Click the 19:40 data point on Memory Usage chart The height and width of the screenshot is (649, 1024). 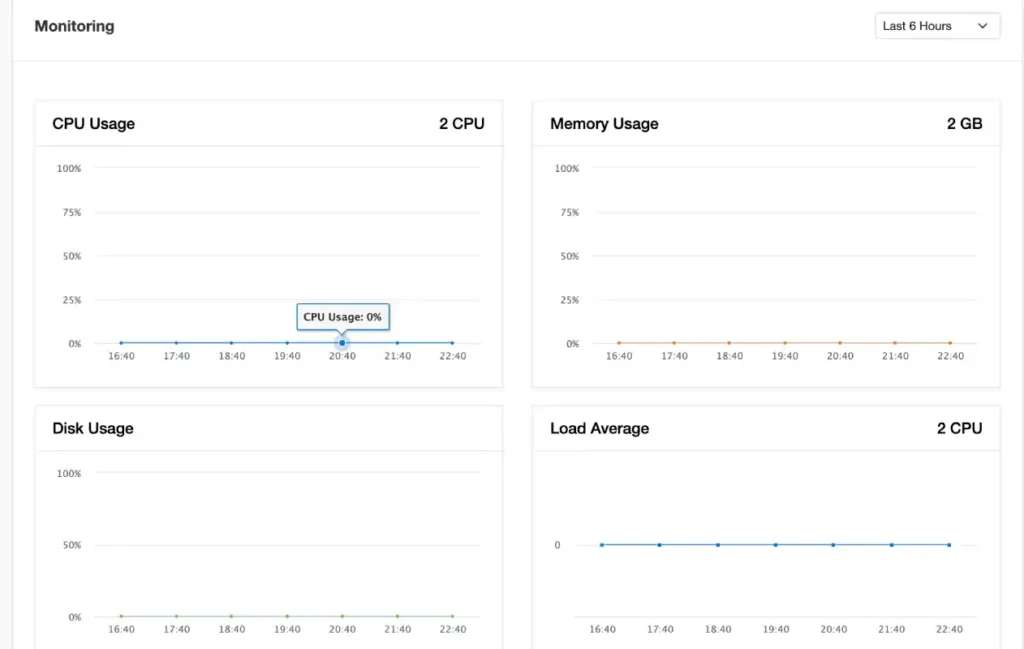(785, 343)
